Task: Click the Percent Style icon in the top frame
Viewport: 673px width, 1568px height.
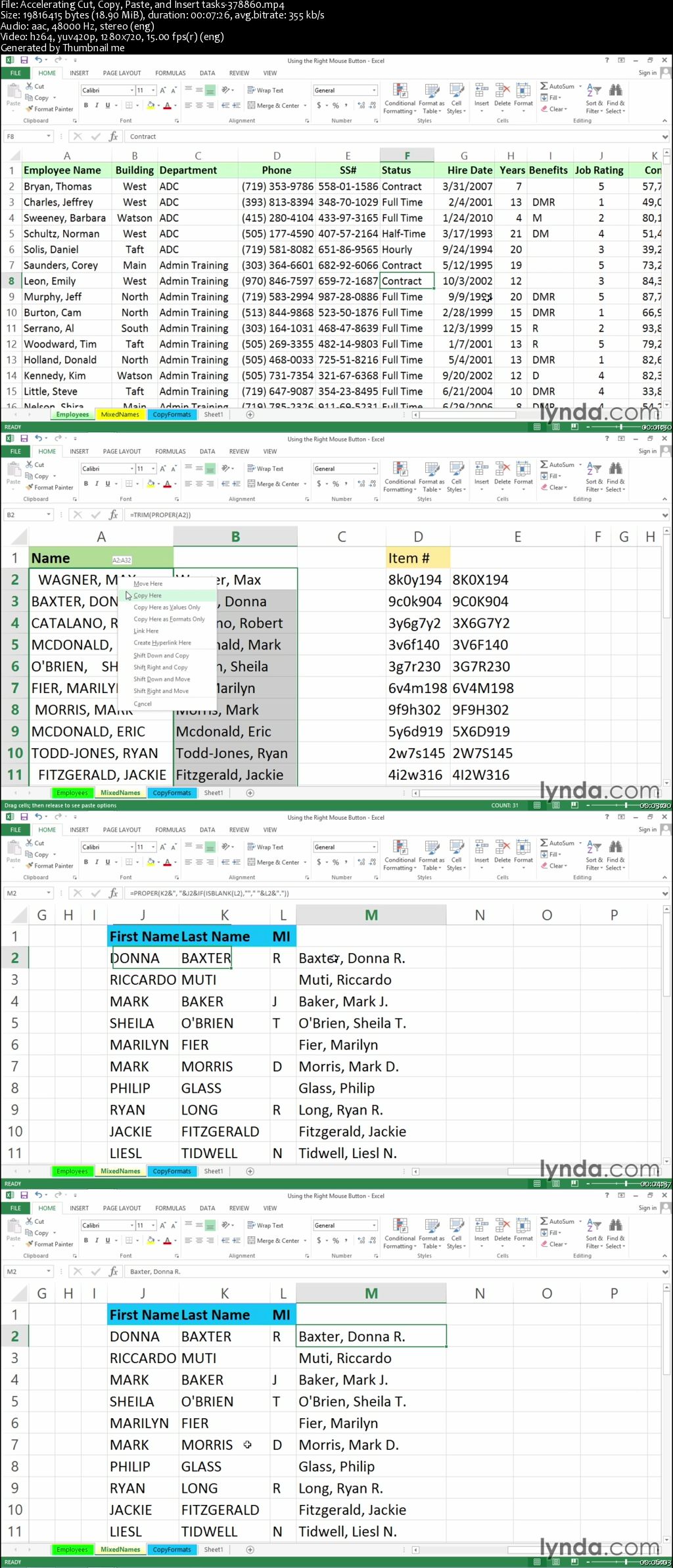Action: click(335, 105)
